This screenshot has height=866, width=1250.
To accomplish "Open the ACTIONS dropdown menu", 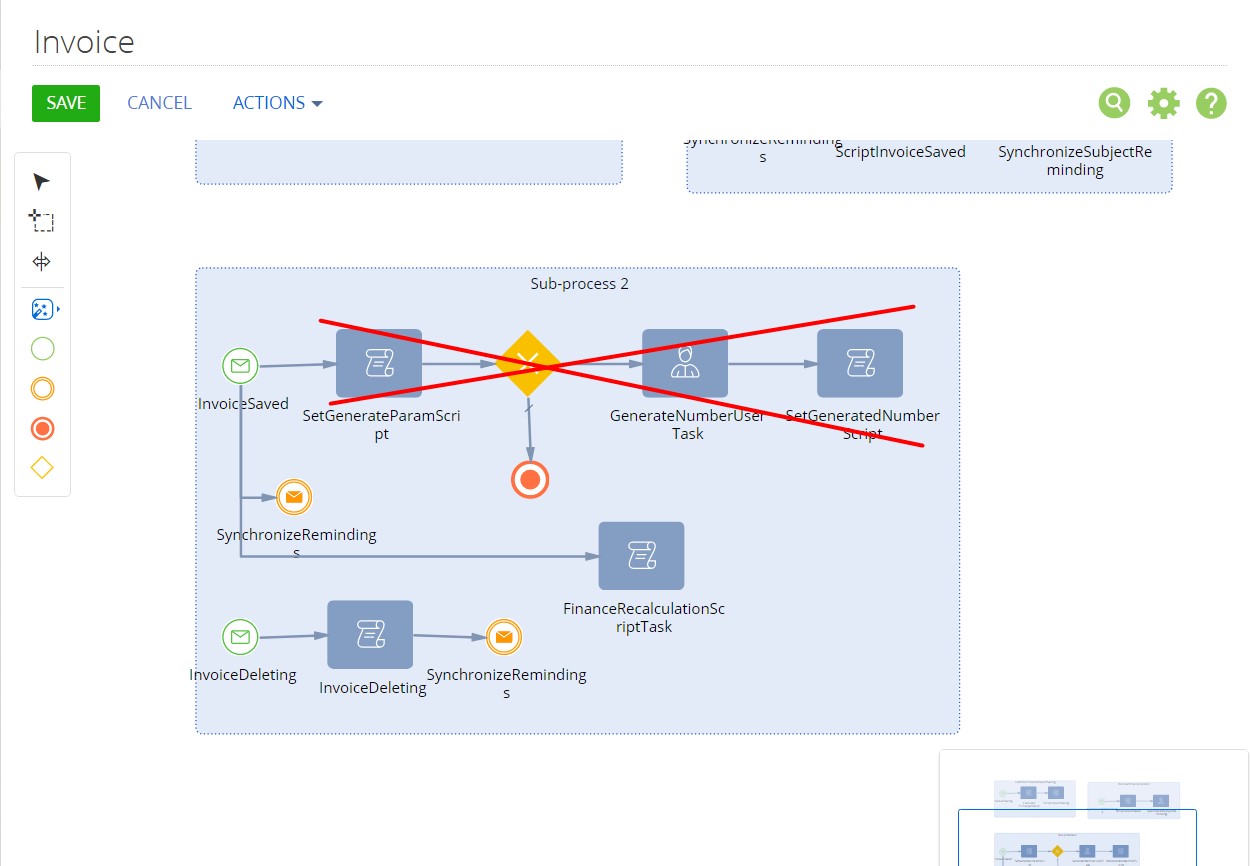I will coord(277,103).
